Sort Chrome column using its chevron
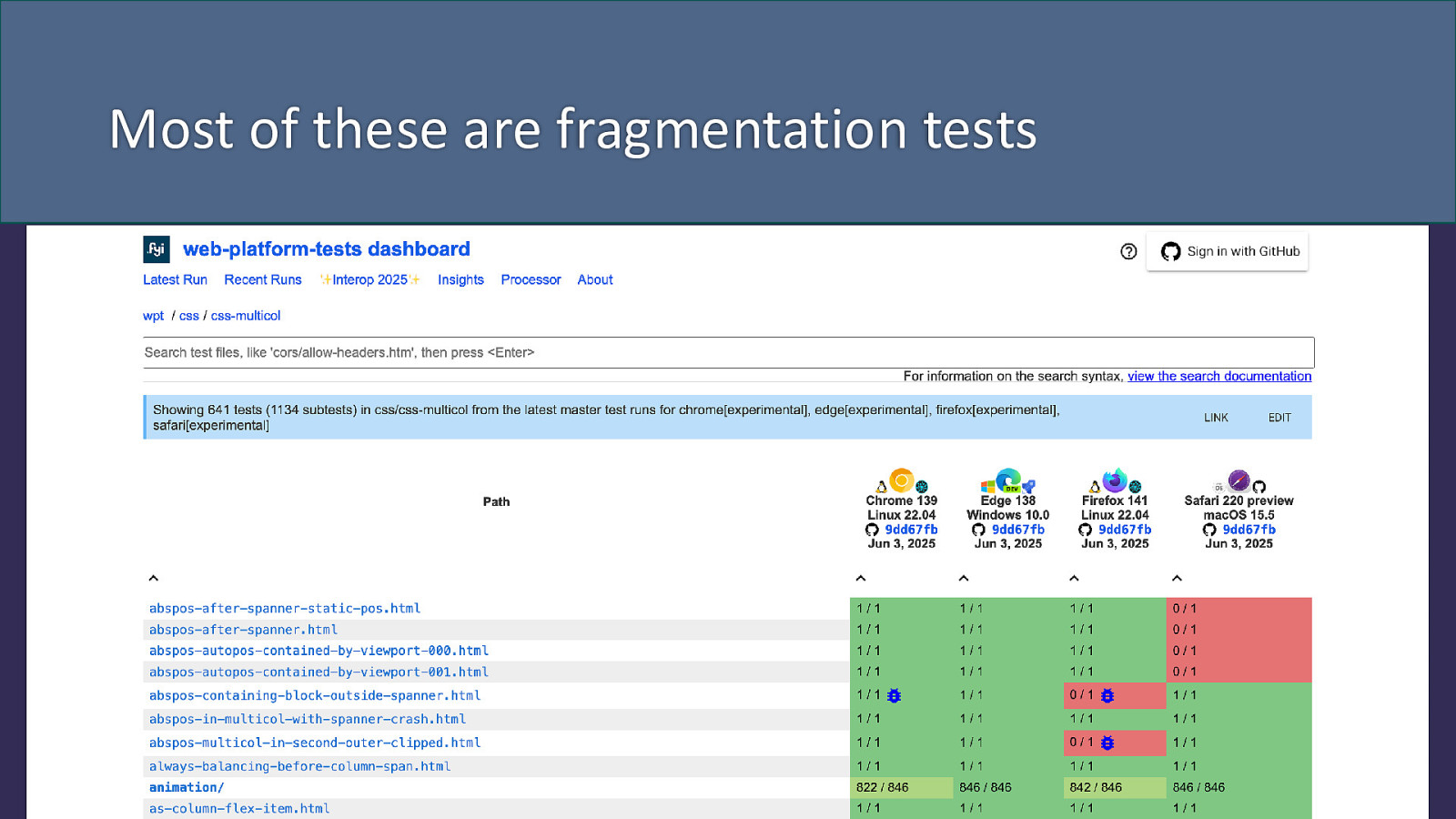 (x=861, y=578)
